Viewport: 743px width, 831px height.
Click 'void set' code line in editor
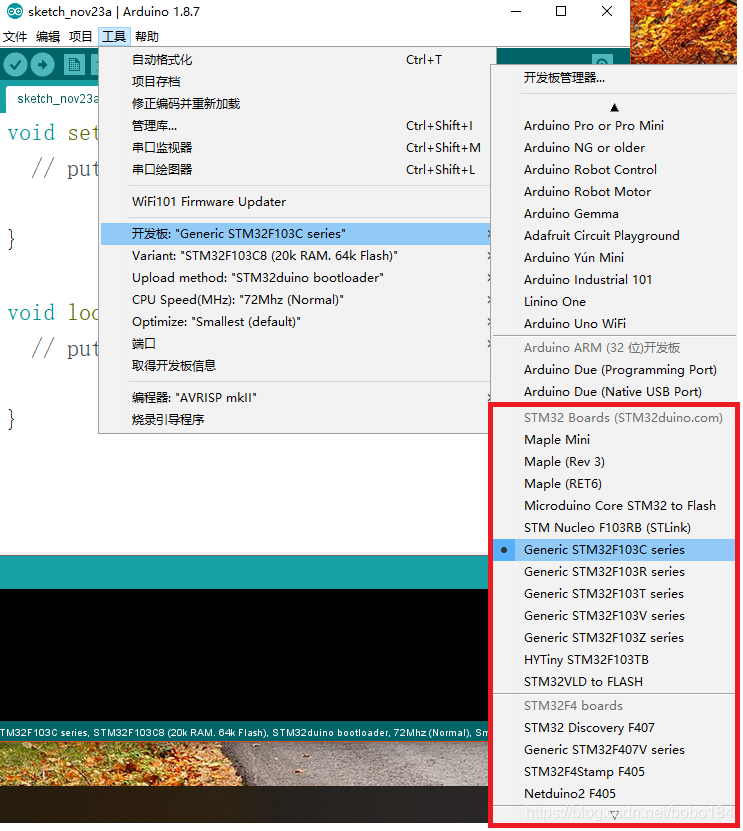click(x=53, y=132)
